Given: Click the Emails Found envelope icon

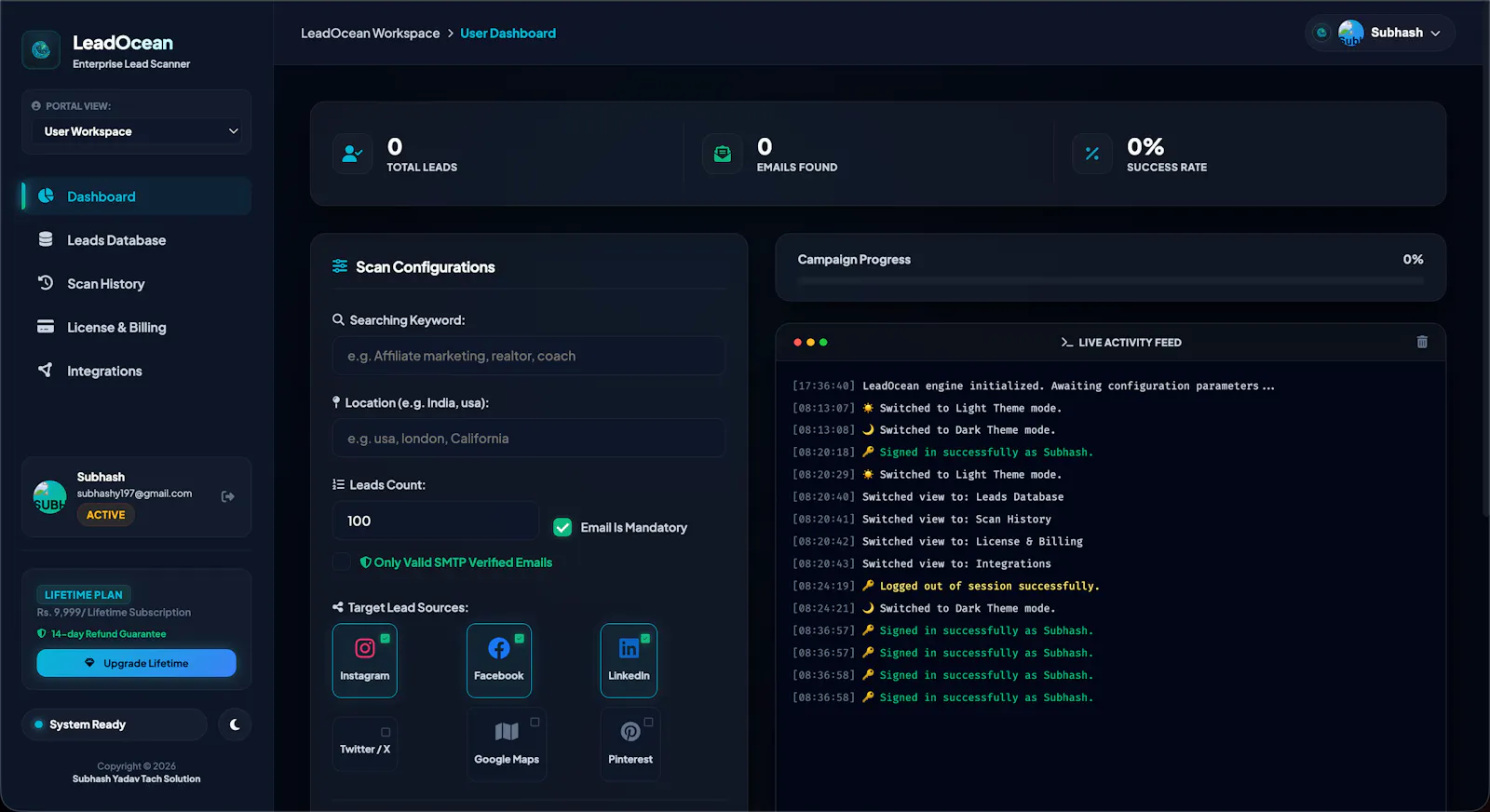Looking at the screenshot, I should pos(723,154).
